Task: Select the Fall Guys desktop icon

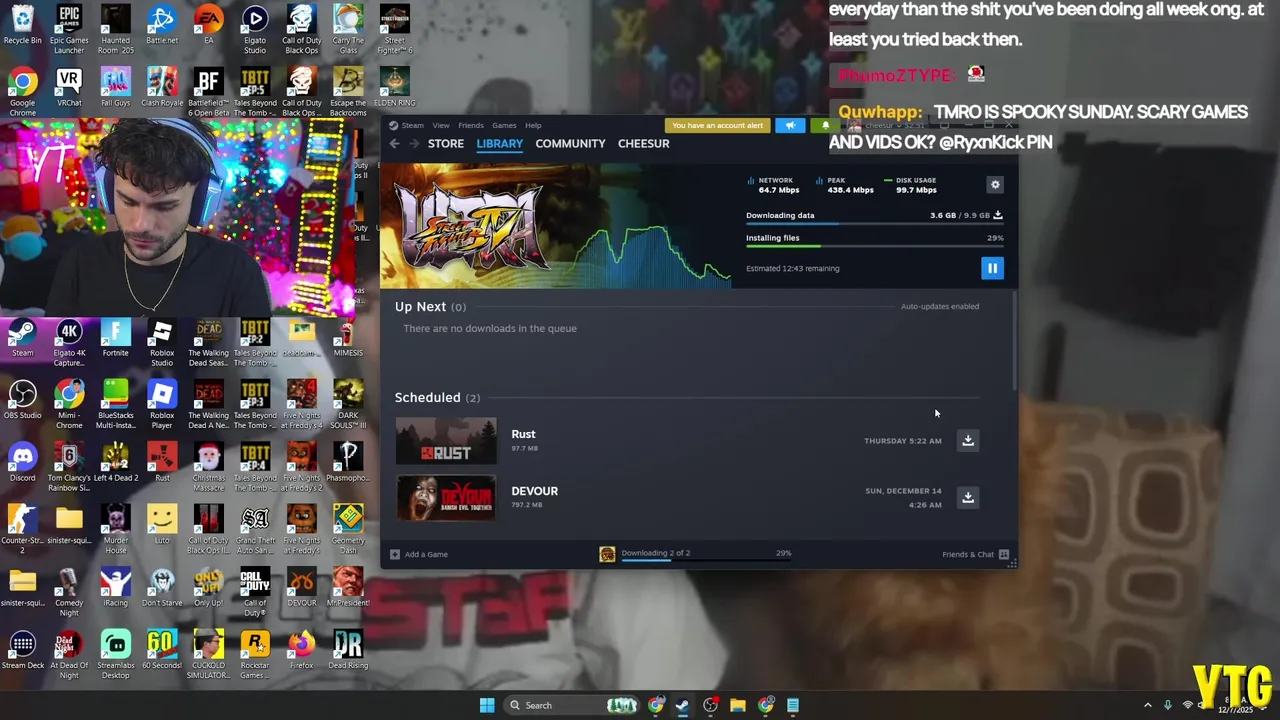Action: point(115,89)
